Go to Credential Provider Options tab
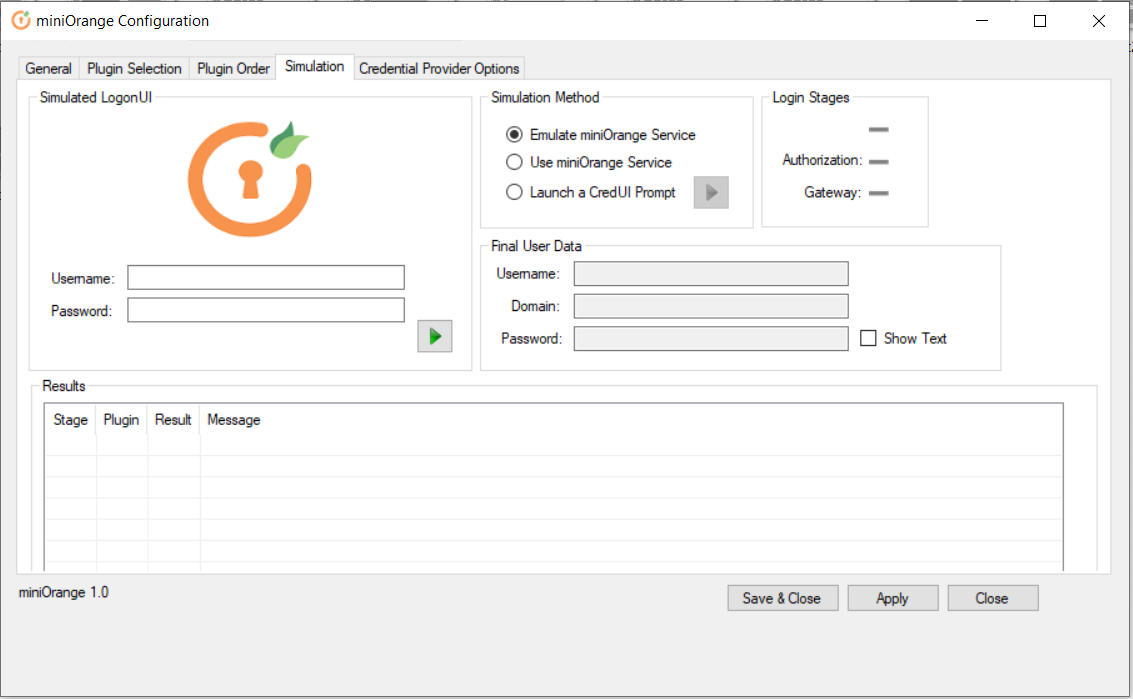The width and height of the screenshot is (1133, 699). pos(439,69)
